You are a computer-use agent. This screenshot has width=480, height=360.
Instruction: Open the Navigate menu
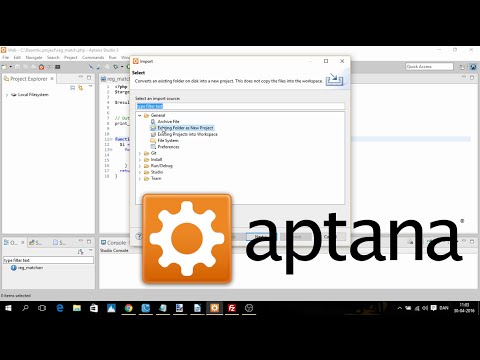(x=34, y=58)
